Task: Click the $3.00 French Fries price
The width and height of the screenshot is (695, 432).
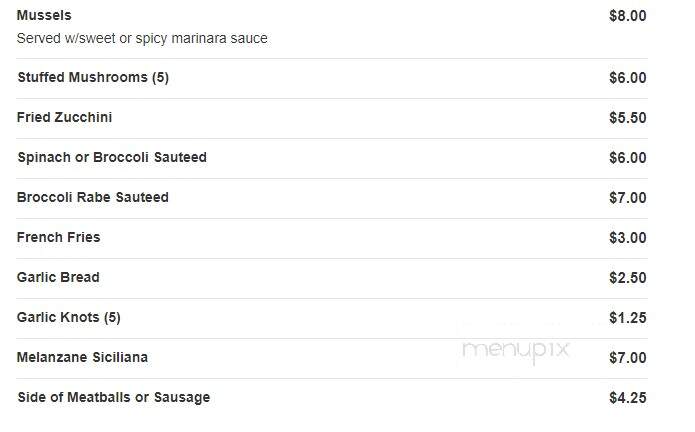Action: pos(628,238)
